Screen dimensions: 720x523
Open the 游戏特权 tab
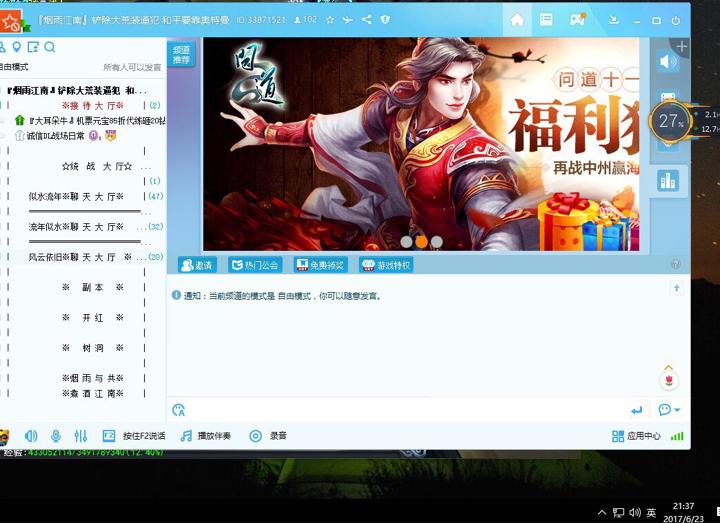pyautogui.click(x=386, y=265)
